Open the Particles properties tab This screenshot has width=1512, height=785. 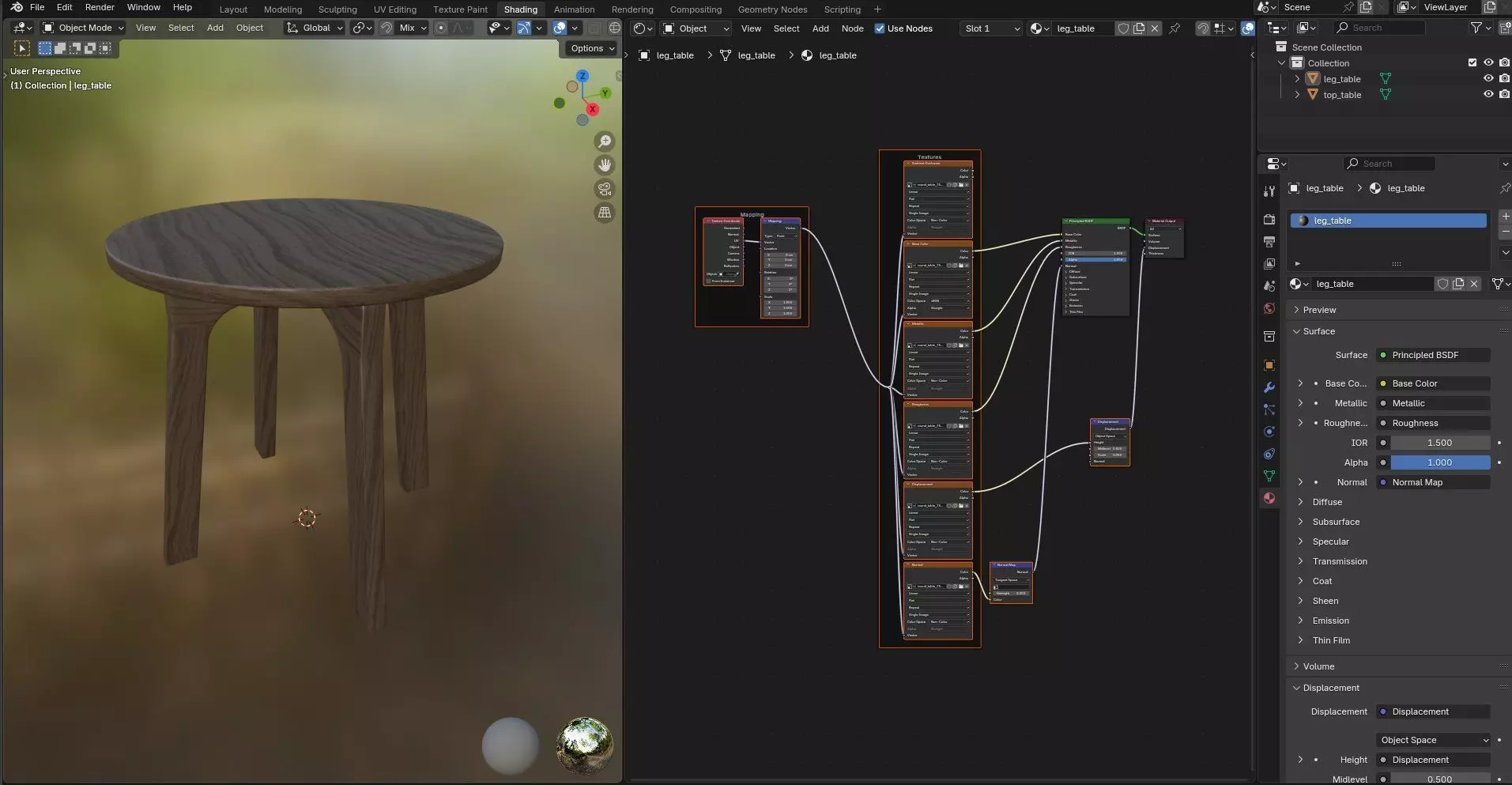pos(1269,409)
